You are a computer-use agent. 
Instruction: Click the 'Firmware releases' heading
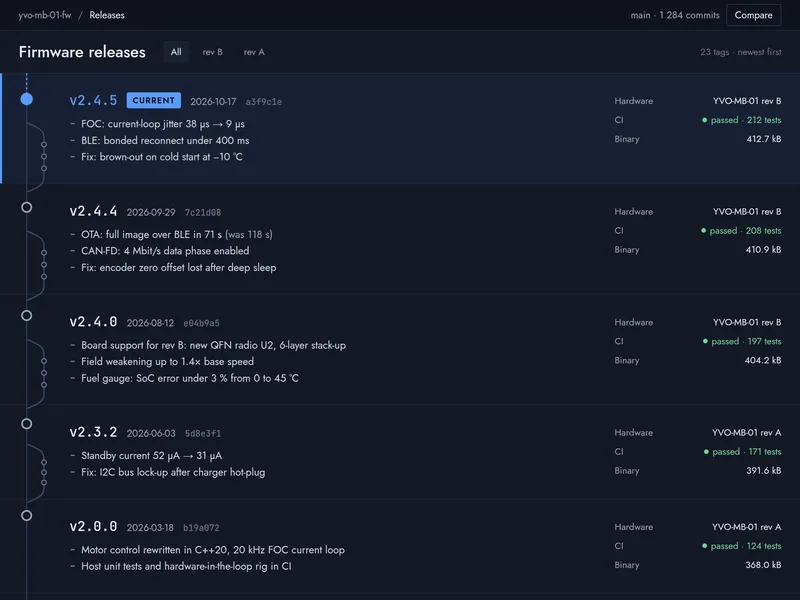click(82, 52)
